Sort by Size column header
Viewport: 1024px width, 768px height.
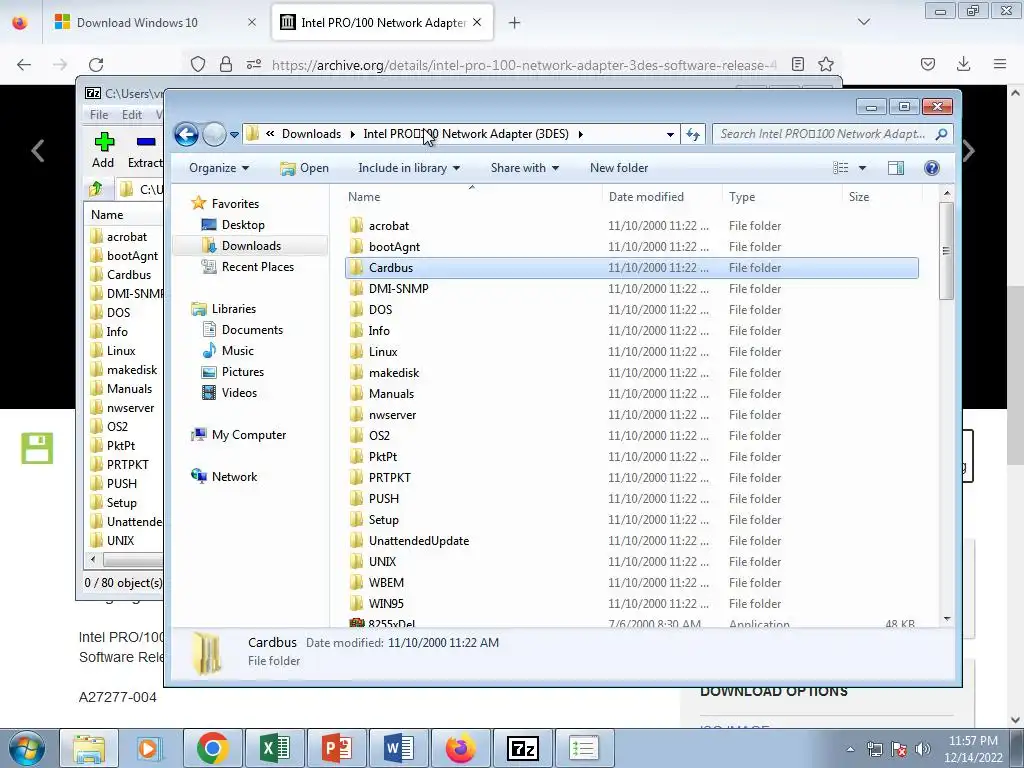[x=882, y=197]
